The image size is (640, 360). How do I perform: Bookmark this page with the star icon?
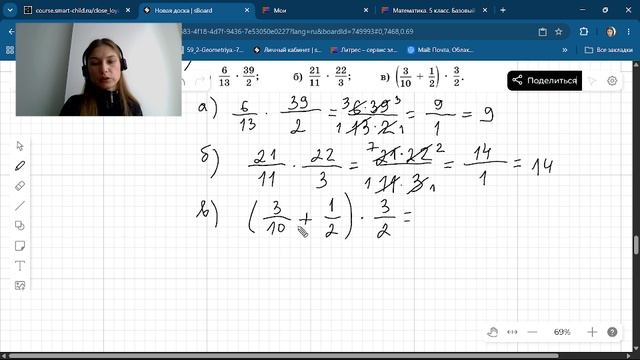[559, 32]
